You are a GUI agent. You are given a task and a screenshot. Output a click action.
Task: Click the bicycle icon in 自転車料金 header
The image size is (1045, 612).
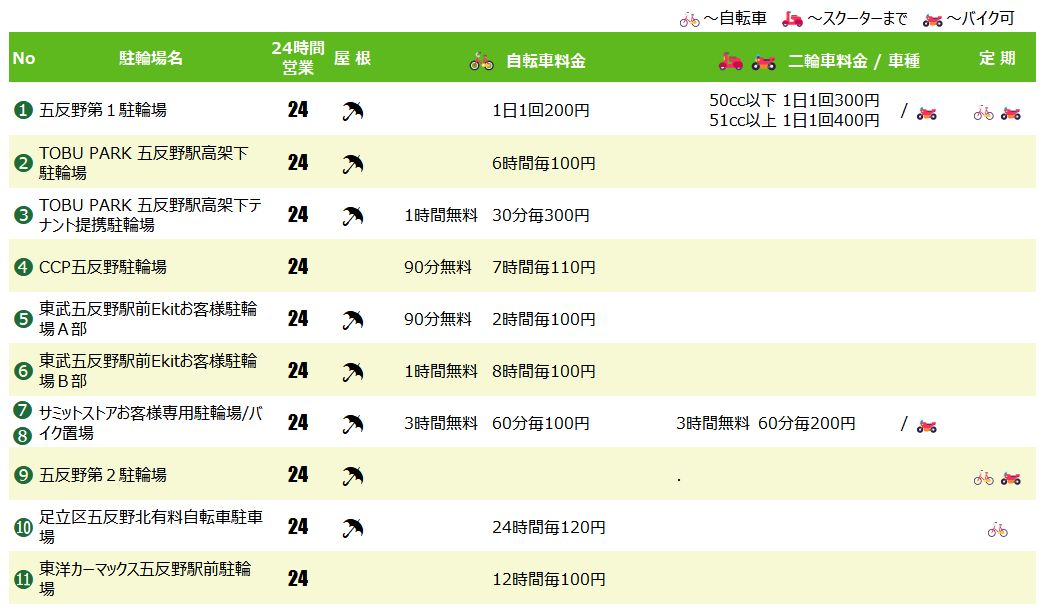pyautogui.click(x=482, y=62)
